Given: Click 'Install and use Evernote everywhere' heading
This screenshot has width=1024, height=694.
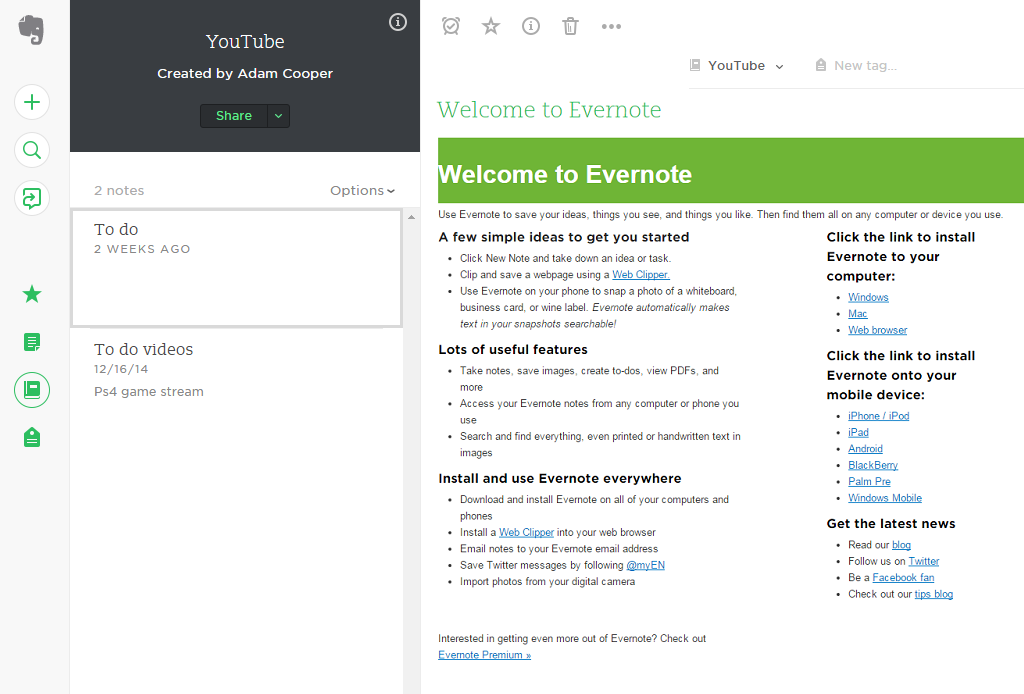Looking at the screenshot, I should click(x=560, y=479).
